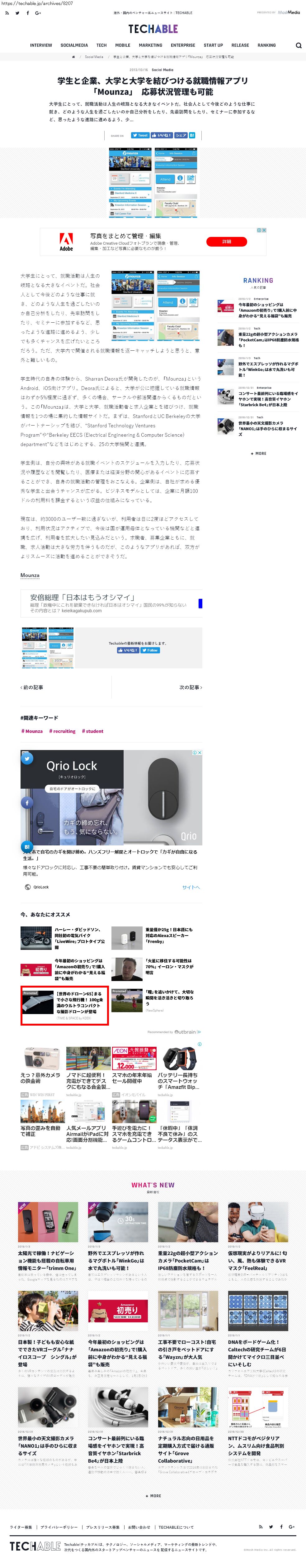
Task: Share article with the Tweet button
Action: click(x=140, y=135)
